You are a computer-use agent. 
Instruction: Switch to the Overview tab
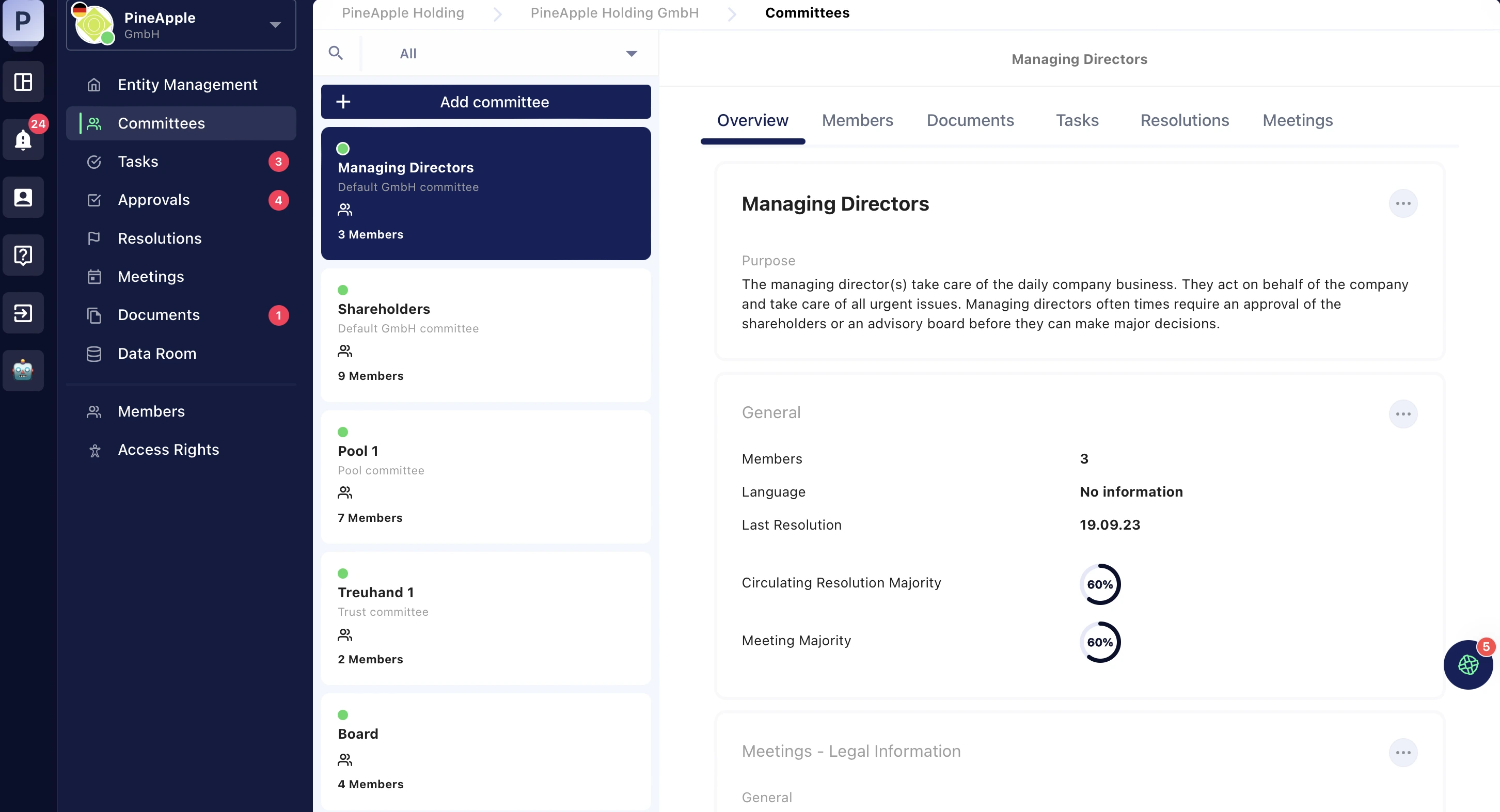click(752, 120)
